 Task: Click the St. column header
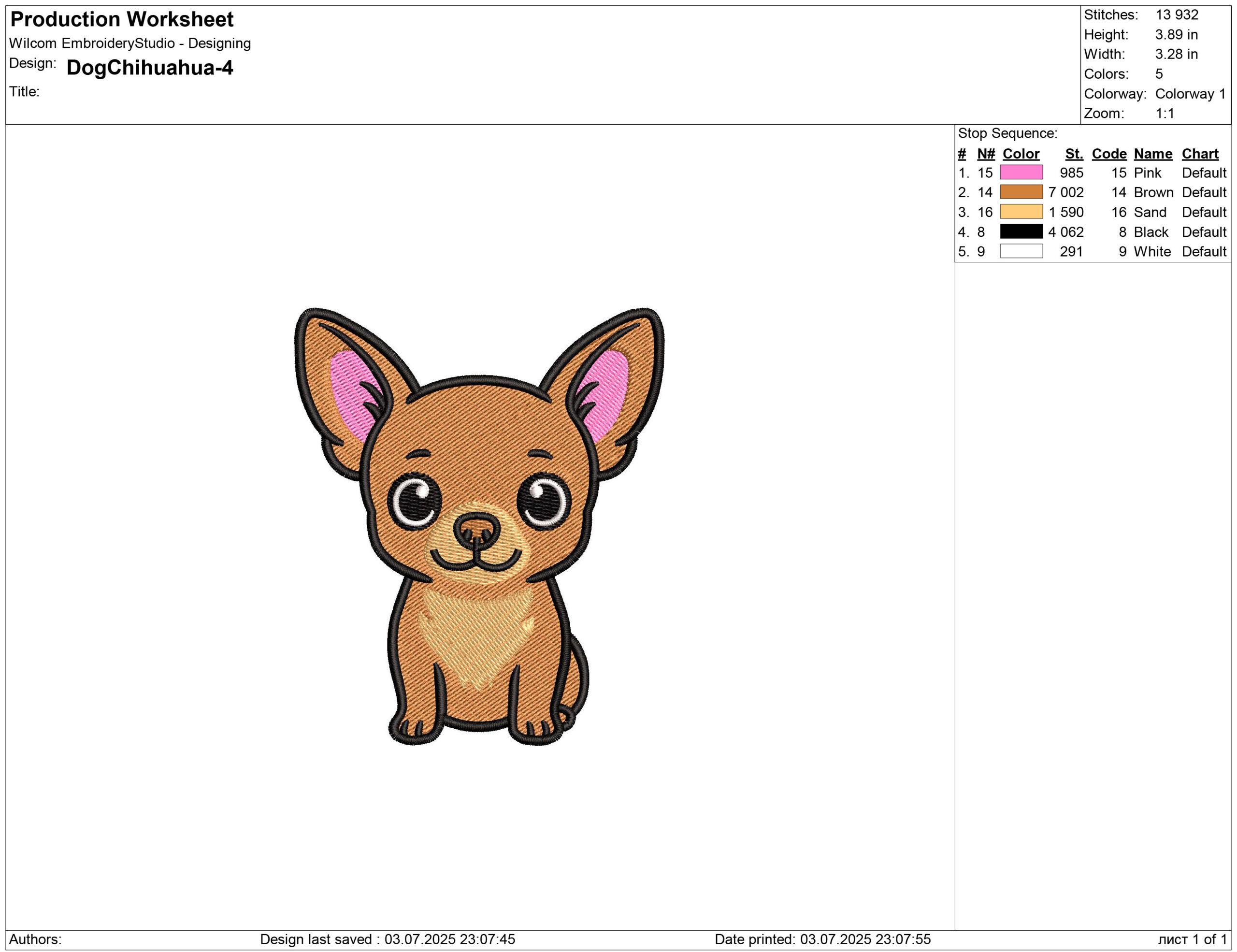[1073, 154]
